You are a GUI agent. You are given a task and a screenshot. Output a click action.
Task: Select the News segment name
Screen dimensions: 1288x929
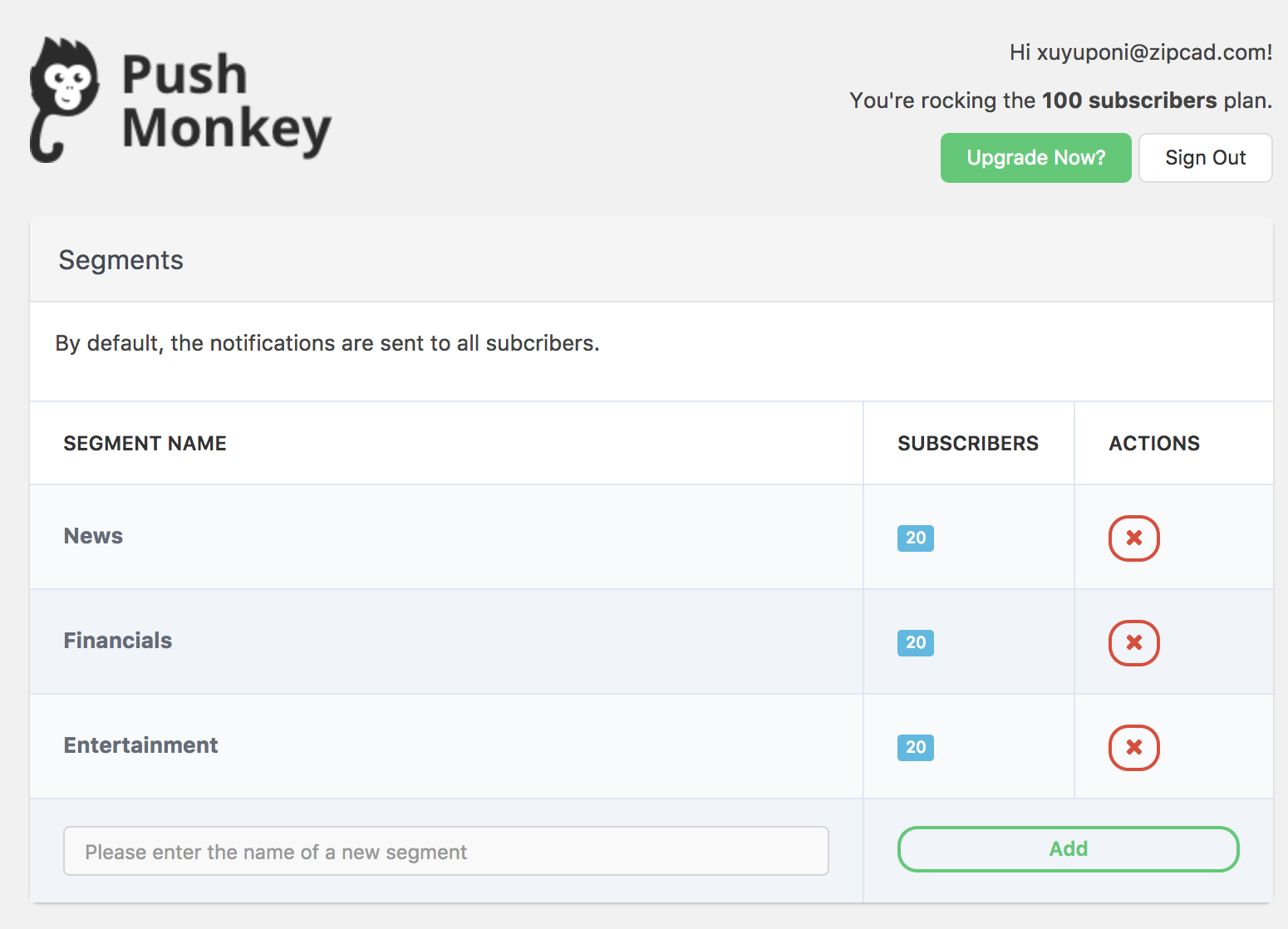point(93,536)
